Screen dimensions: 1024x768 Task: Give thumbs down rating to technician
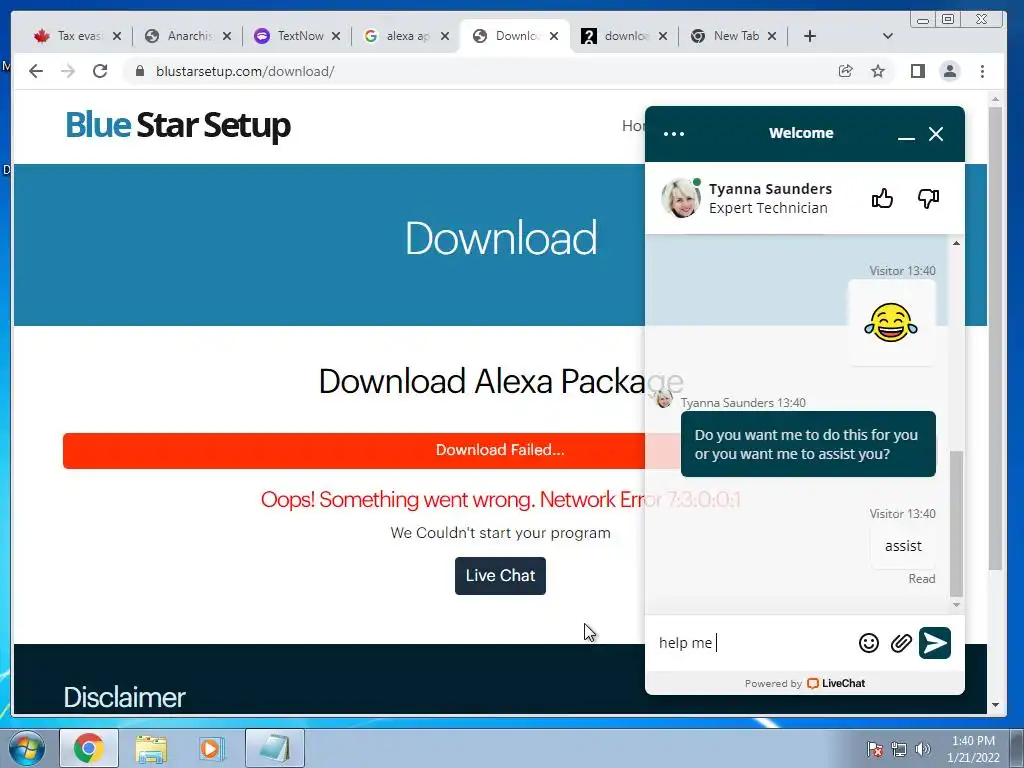point(928,198)
